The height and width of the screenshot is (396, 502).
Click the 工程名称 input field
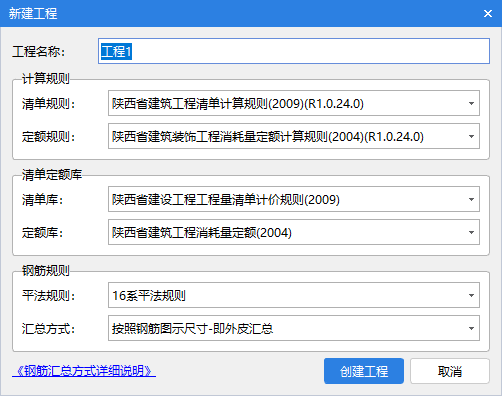coord(294,51)
